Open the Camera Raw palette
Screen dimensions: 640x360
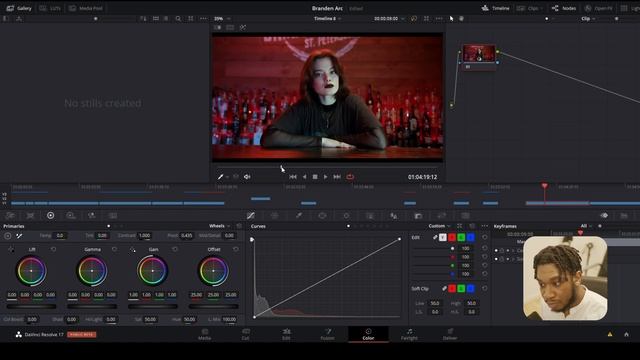(10, 216)
